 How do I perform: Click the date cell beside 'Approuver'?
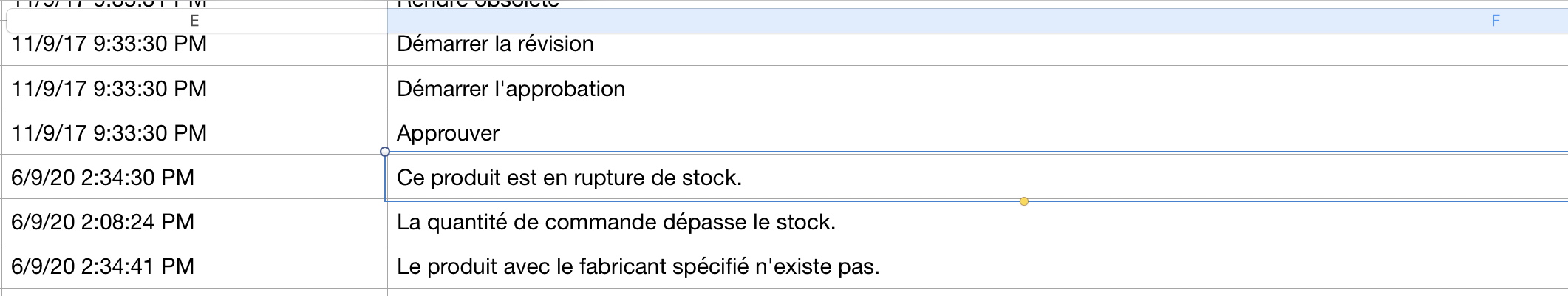194,132
